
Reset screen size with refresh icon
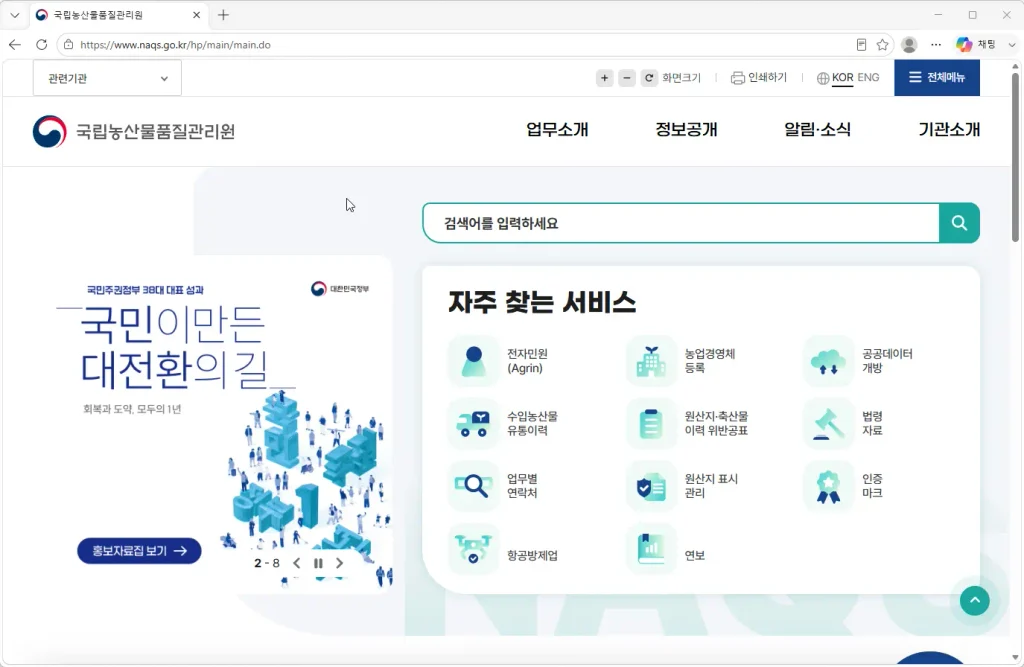click(649, 78)
